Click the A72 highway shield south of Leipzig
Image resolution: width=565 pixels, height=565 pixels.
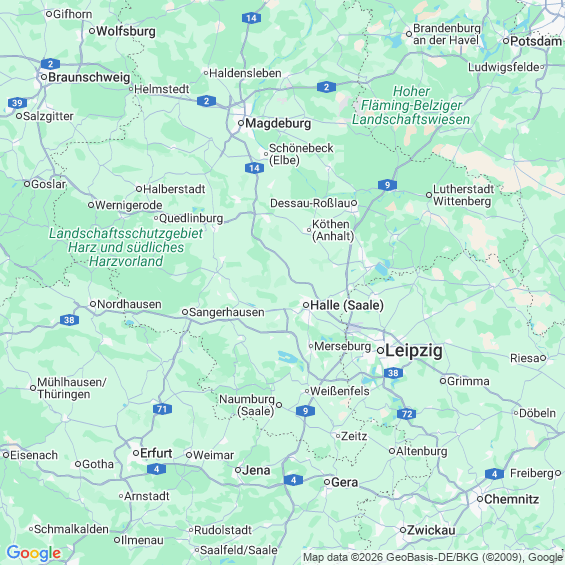click(x=406, y=414)
